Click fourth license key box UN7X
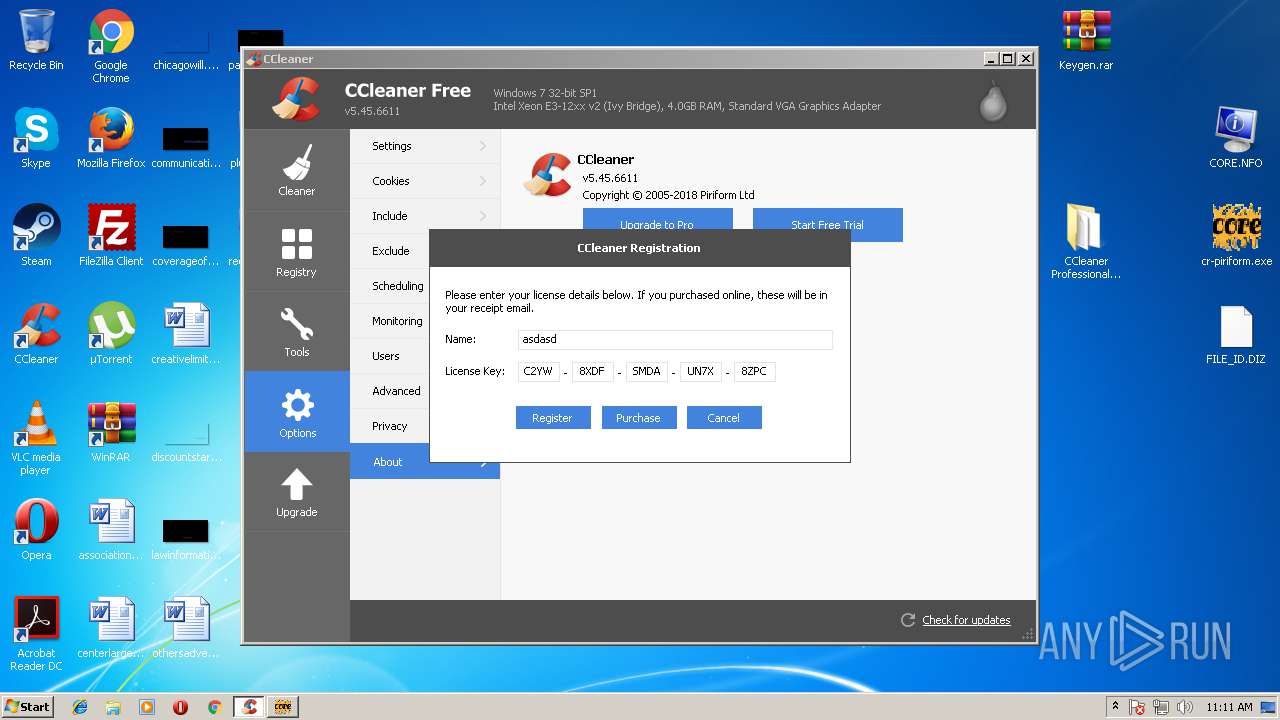The height and width of the screenshot is (720, 1280). 700,372
